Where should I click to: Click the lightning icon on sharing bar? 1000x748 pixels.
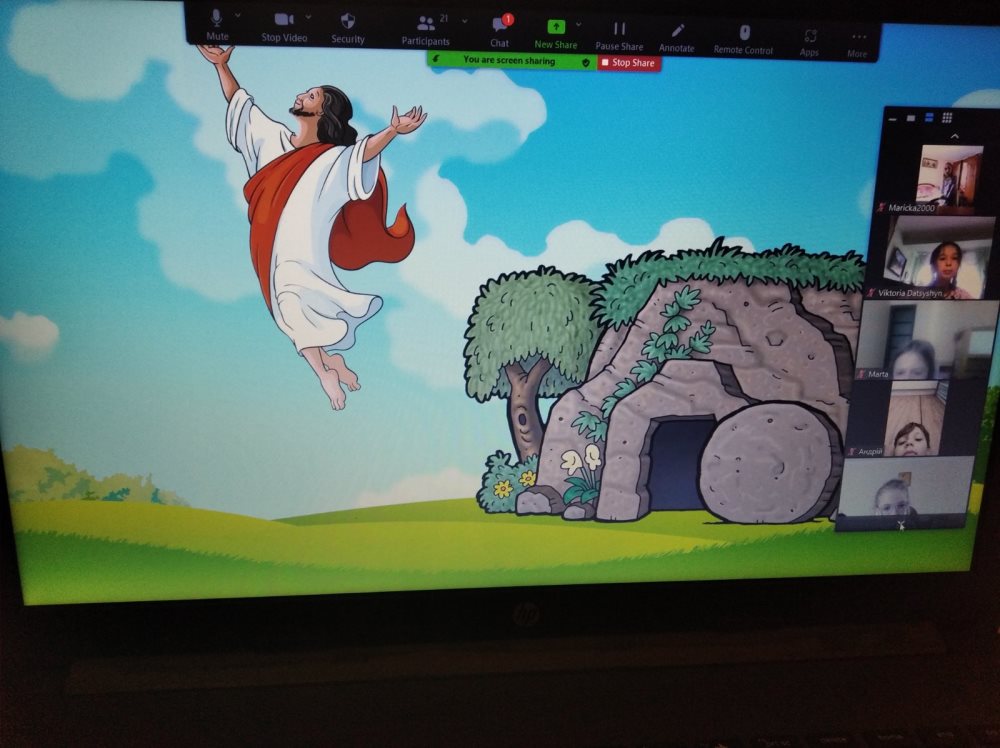pos(436,59)
